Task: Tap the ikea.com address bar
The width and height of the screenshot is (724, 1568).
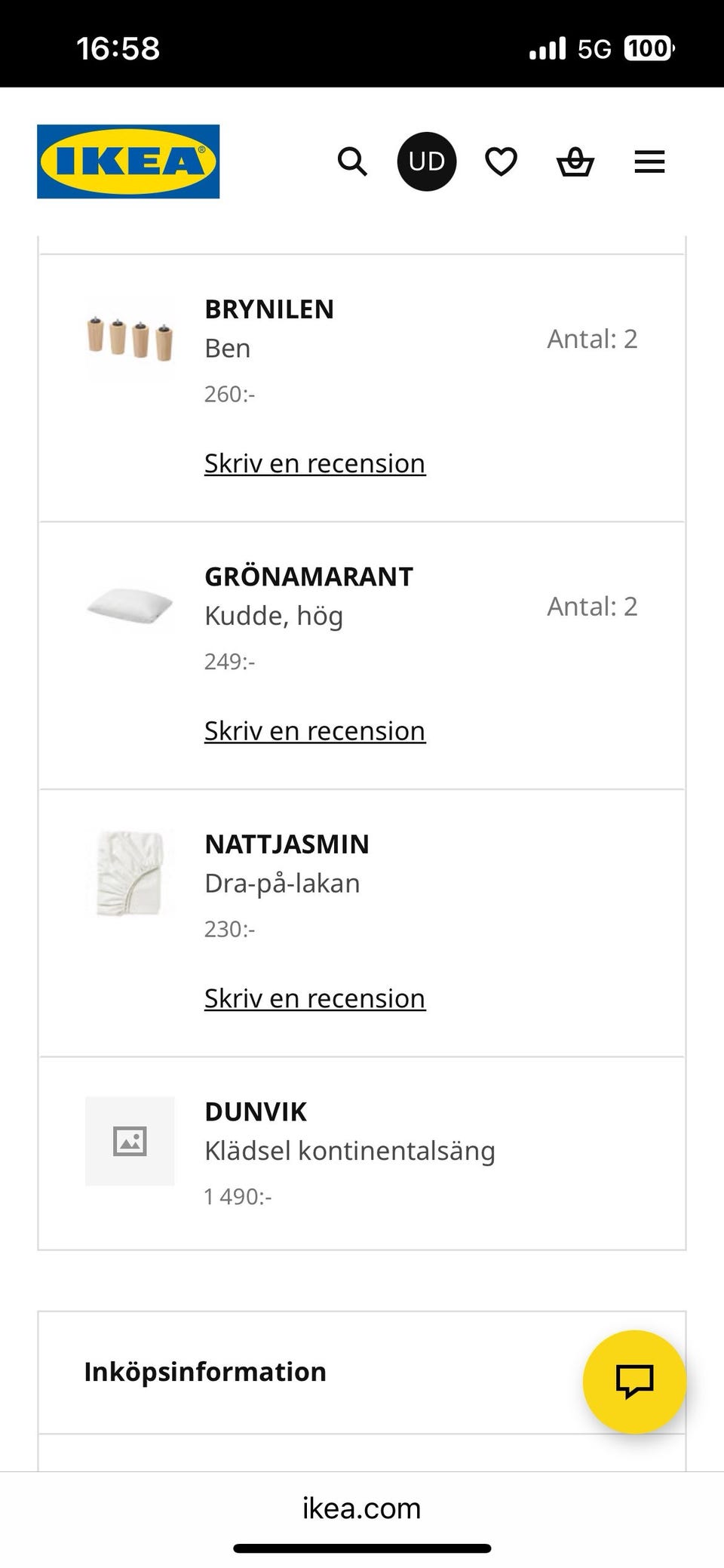Action: click(362, 1508)
